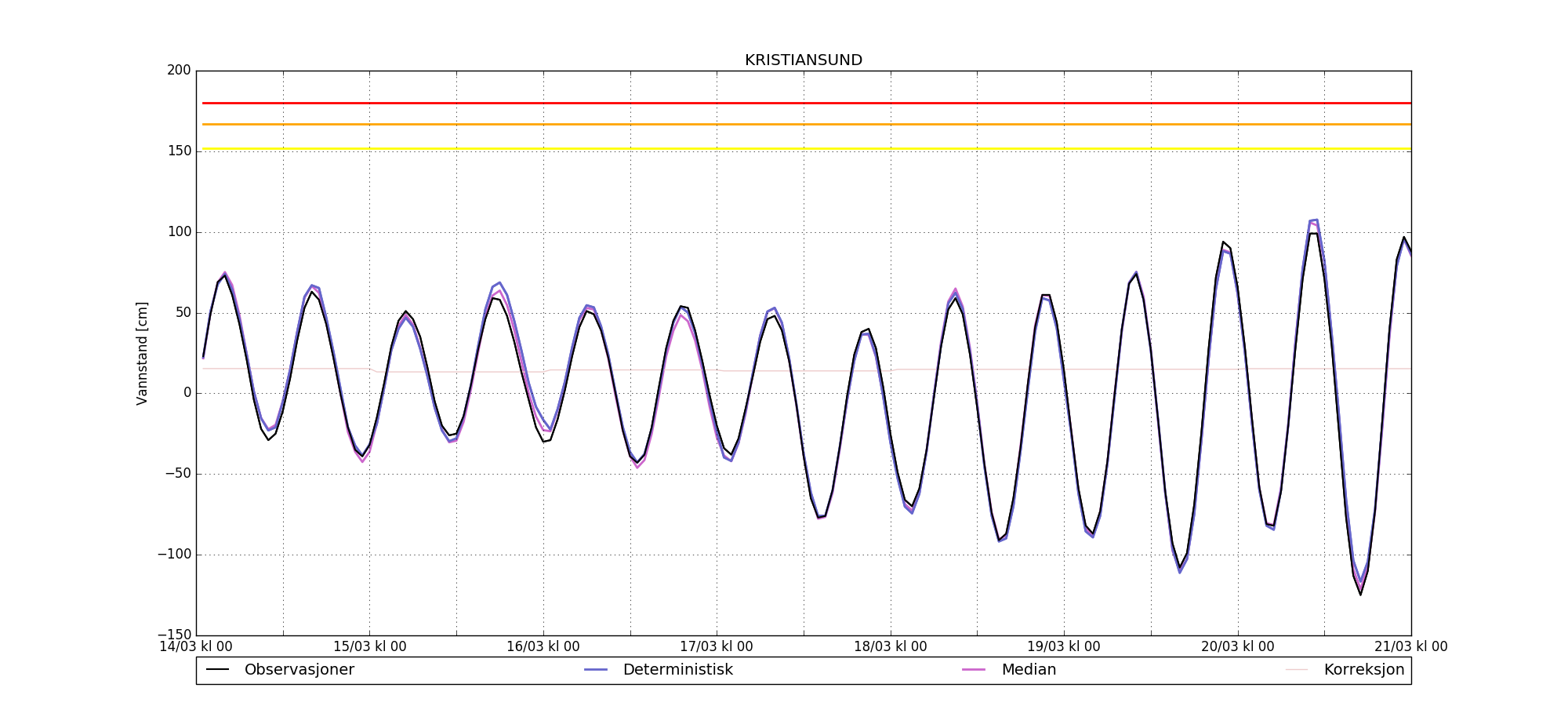Click the pale Korreksjon legend line sample
The width and height of the screenshot is (1568, 706).
coord(1297,670)
